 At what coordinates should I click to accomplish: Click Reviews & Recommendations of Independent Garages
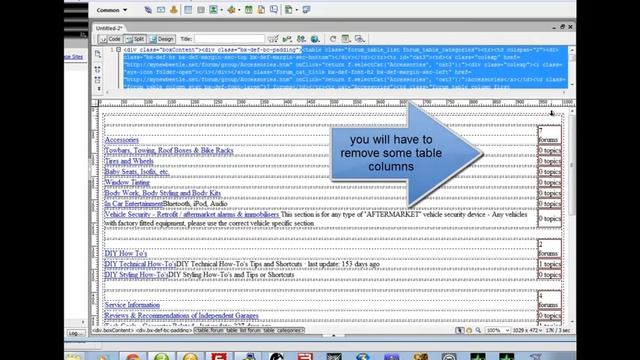tap(182, 315)
